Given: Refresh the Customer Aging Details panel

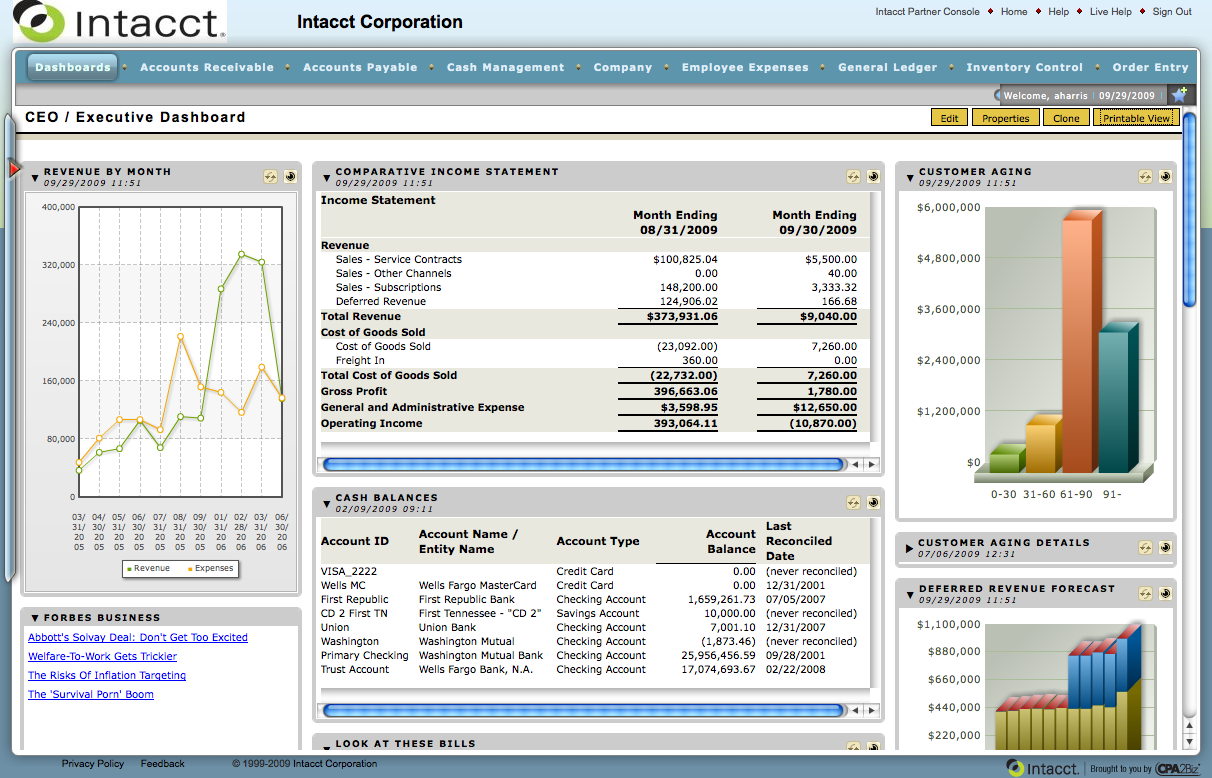Looking at the screenshot, I should (1146, 548).
